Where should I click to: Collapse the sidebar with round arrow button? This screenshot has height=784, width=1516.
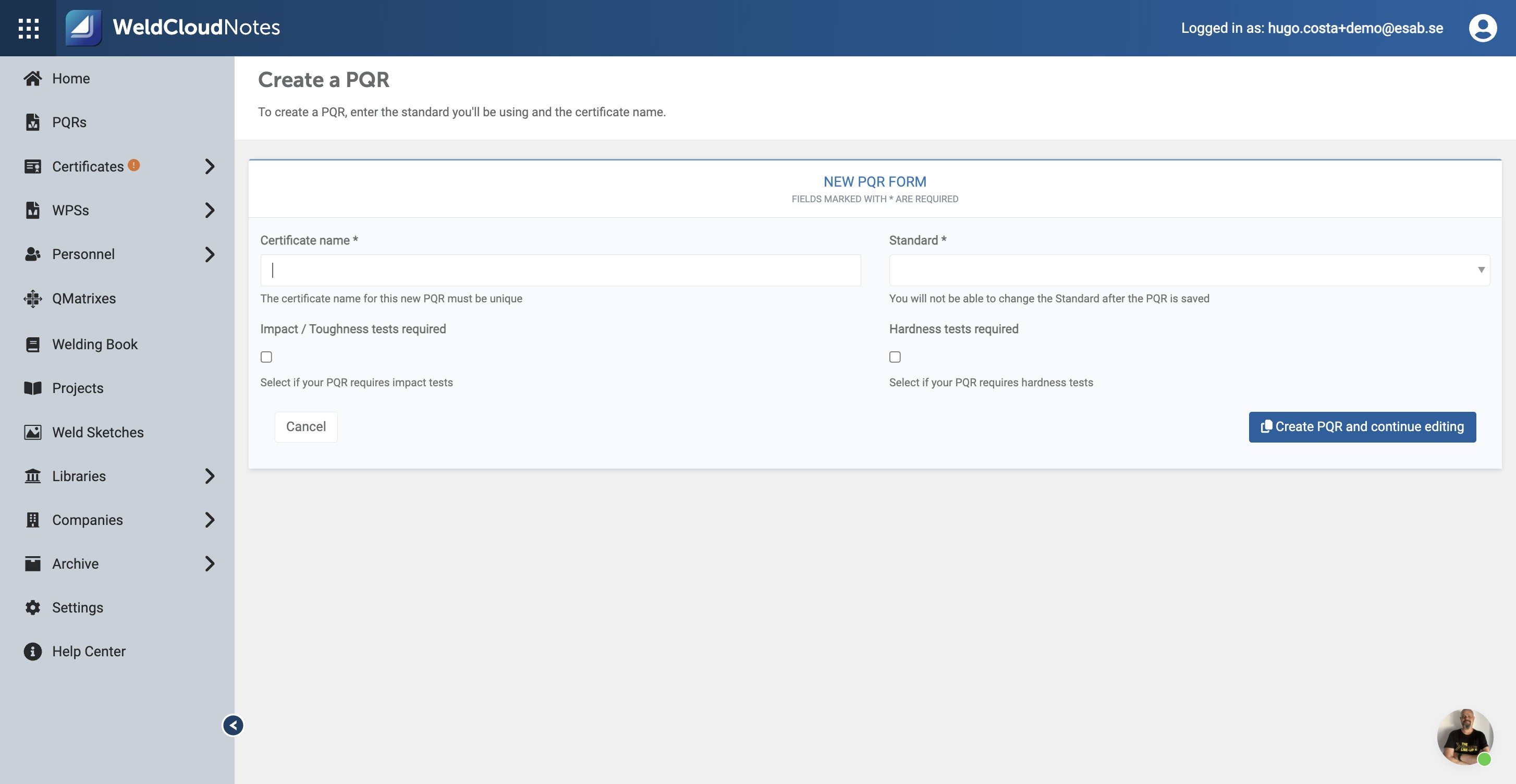[x=233, y=725]
